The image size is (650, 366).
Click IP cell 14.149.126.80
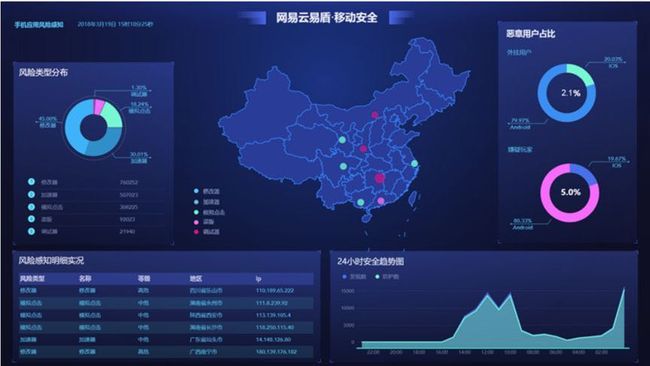tap(273, 339)
